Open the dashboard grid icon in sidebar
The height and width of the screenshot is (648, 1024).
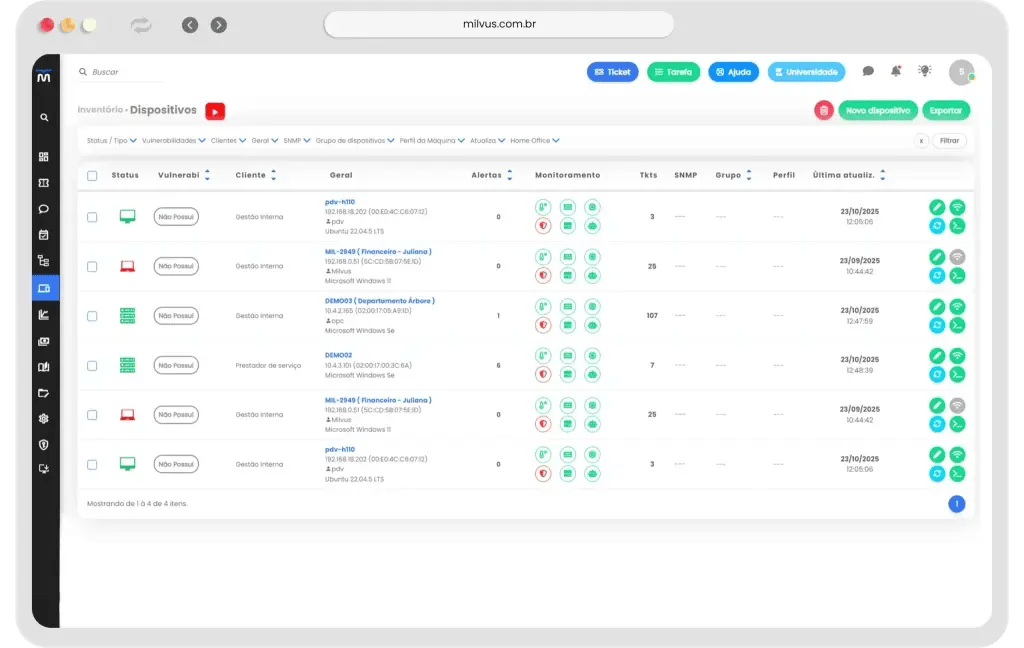pyautogui.click(x=44, y=157)
